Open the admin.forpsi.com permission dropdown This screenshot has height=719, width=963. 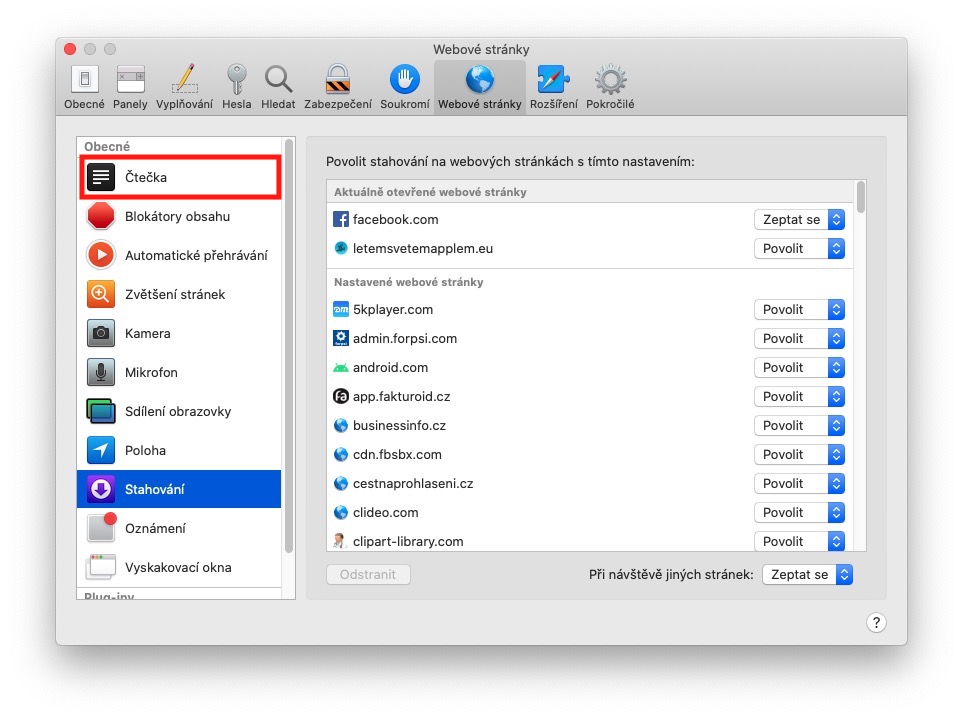click(799, 338)
